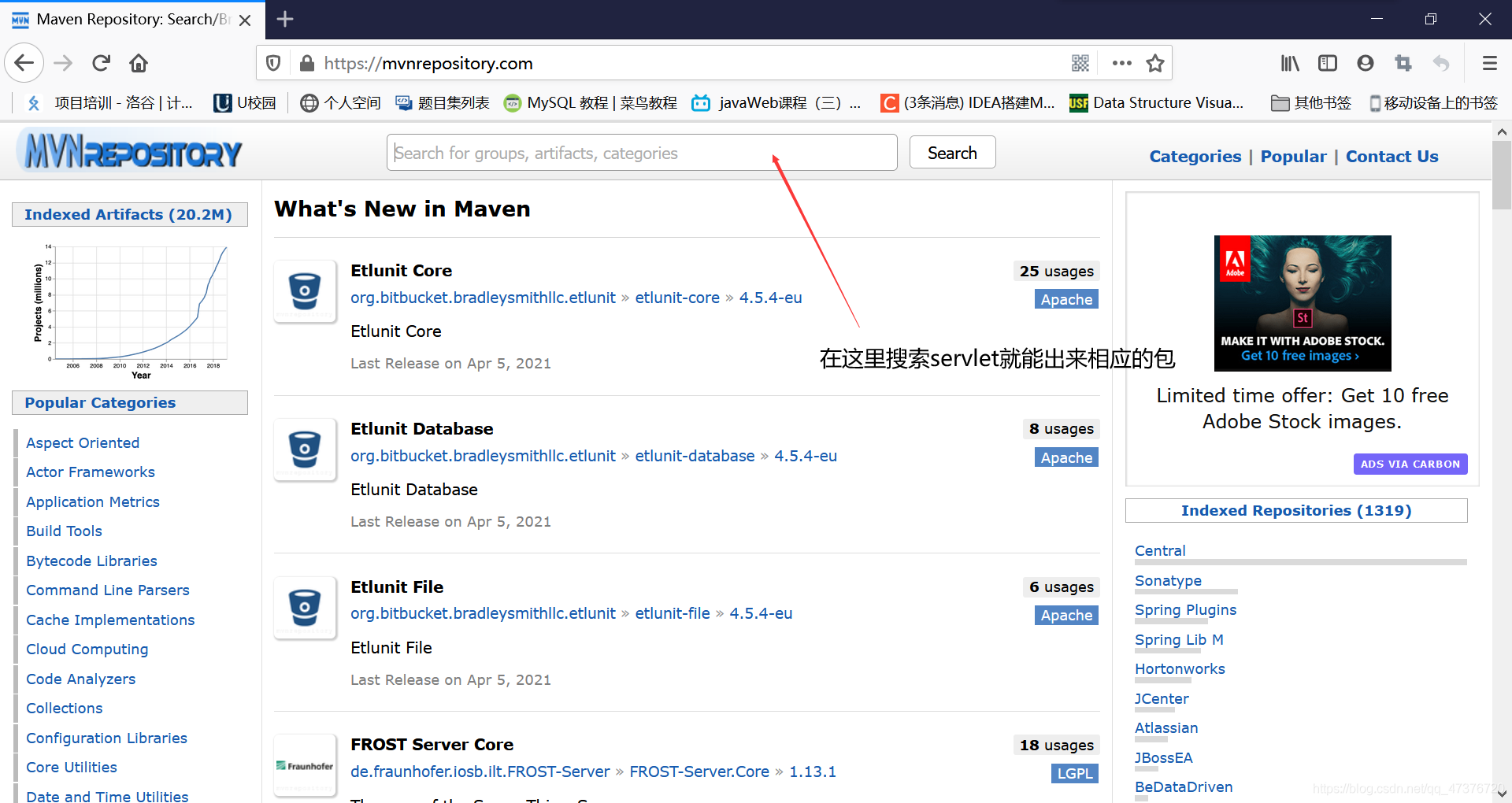Viewport: 1512px width, 803px height.
Task: Open a new browser tab with plus
Action: 285,19
